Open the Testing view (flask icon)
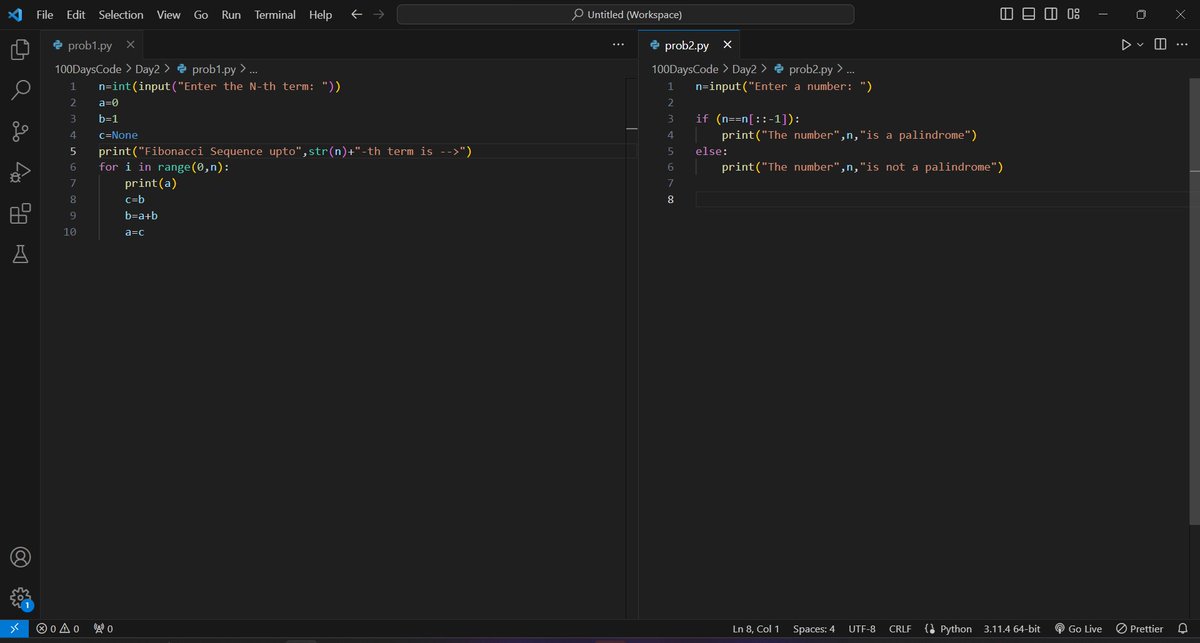The image size is (1200, 643). click(x=21, y=254)
